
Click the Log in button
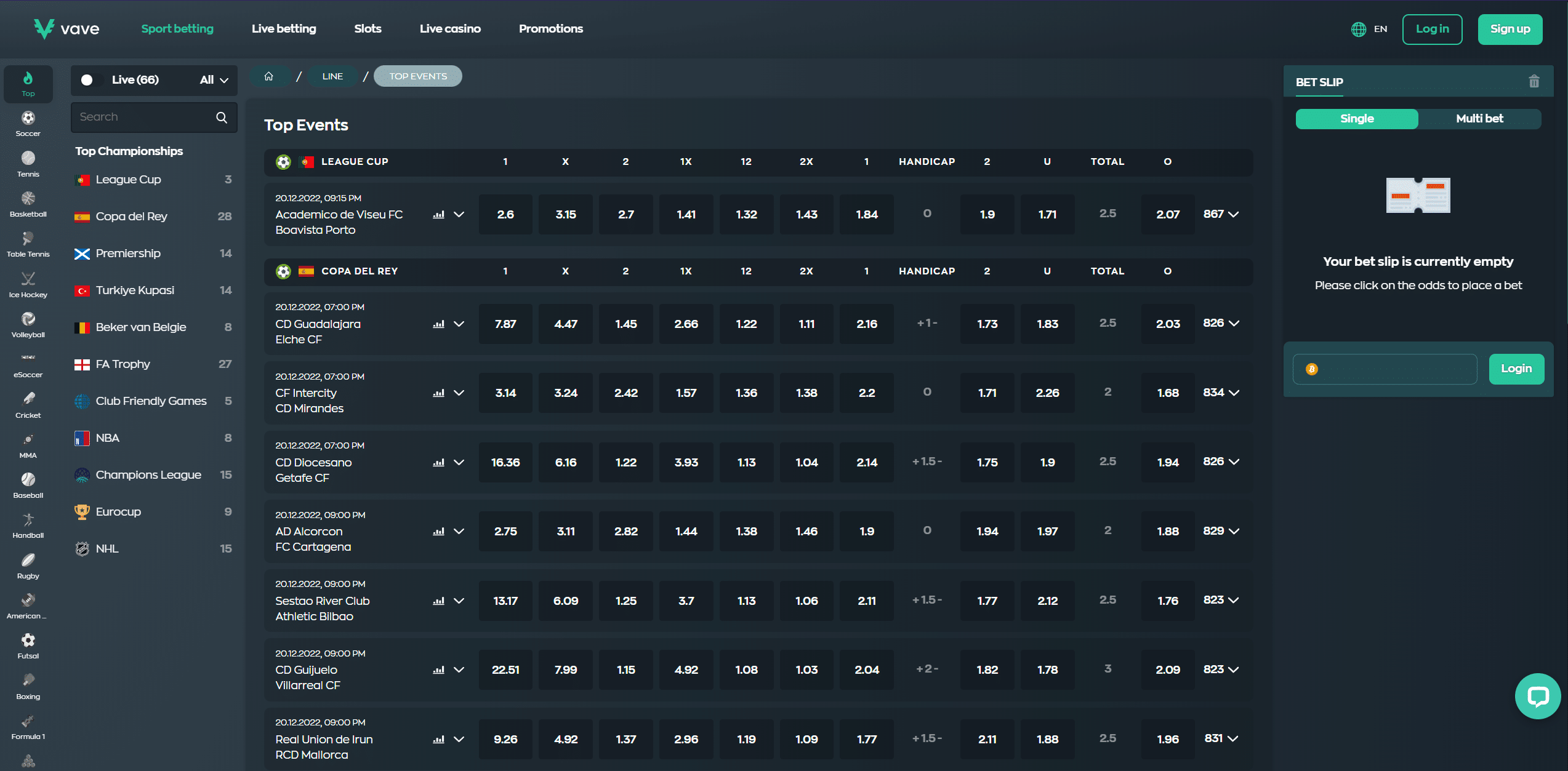pyautogui.click(x=1432, y=29)
